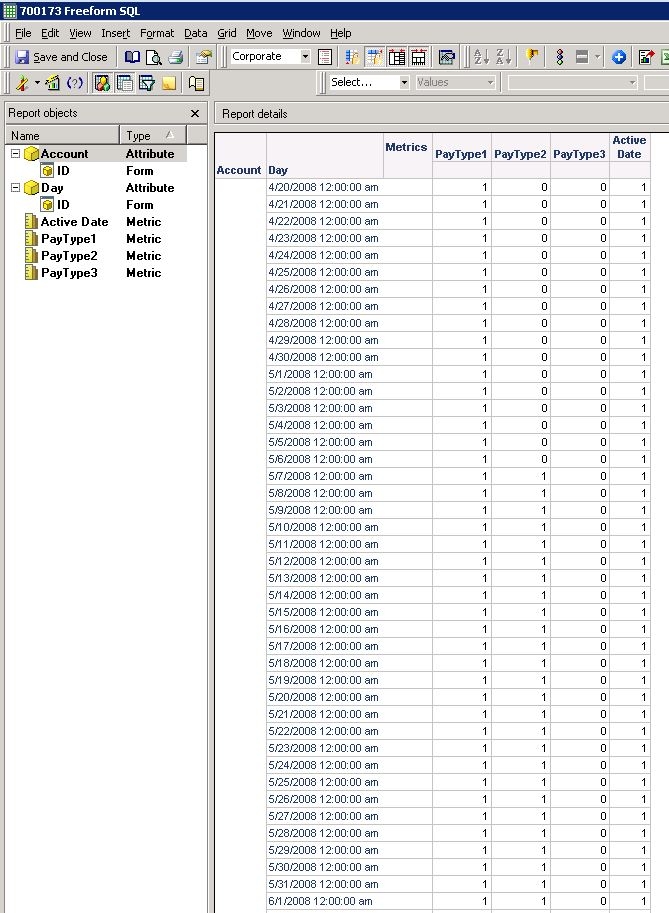Click the icon left of Corporate dropdown

(204, 57)
